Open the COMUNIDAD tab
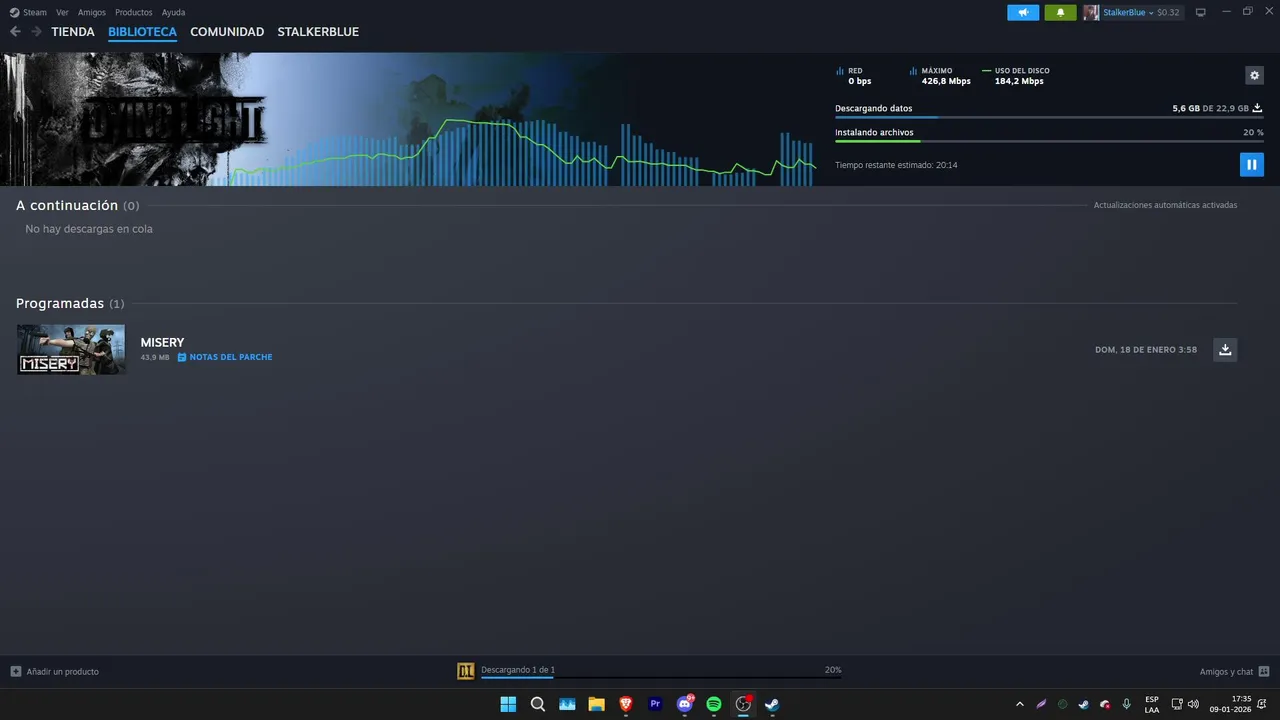Viewport: 1280px width, 720px height. coord(227,32)
